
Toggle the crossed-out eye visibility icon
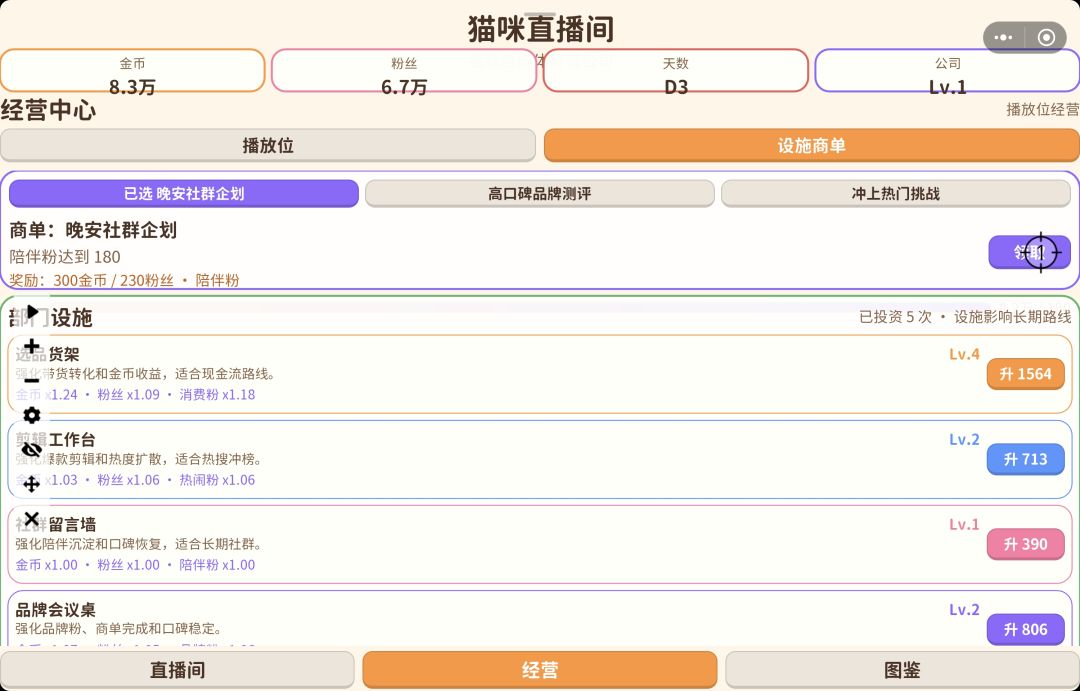(32, 450)
